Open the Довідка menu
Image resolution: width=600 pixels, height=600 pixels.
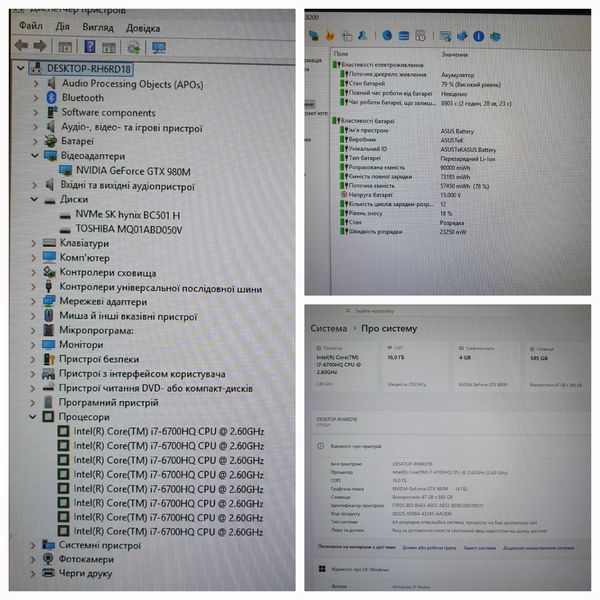click(143, 28)
